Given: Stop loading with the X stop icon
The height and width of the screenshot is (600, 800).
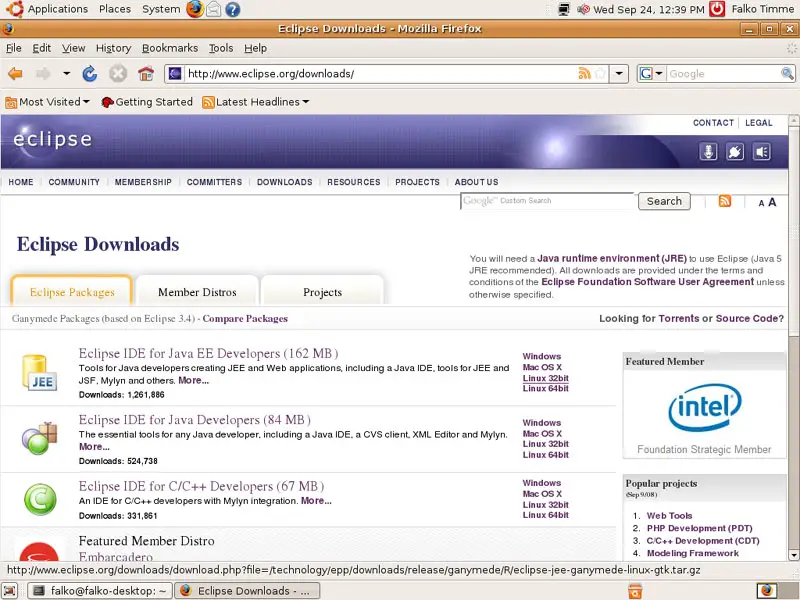Looking at the screenshot, I should (x=118, y=74).
